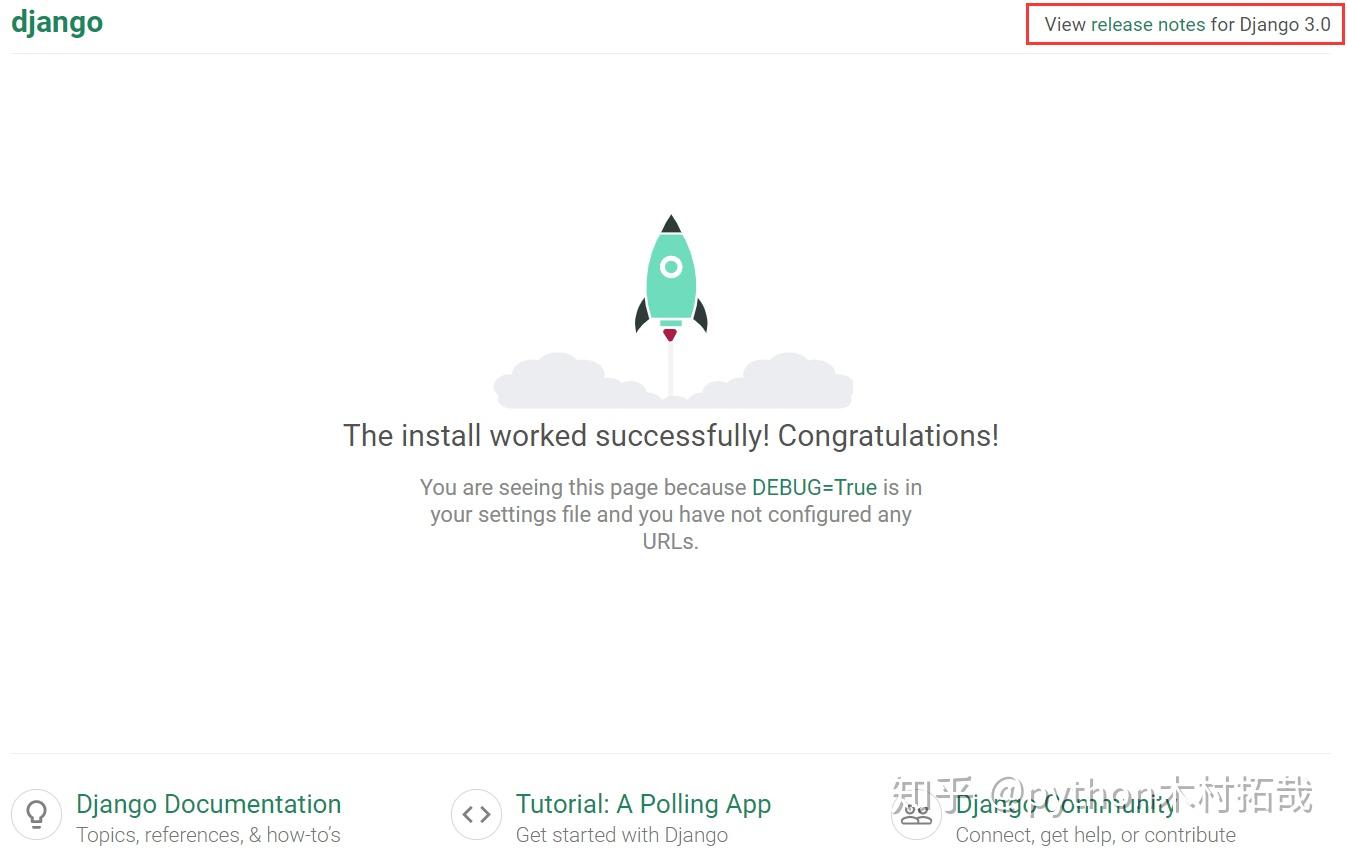Click 'Get started with Django' text
Screen dimensions: 1347x855
622,835
